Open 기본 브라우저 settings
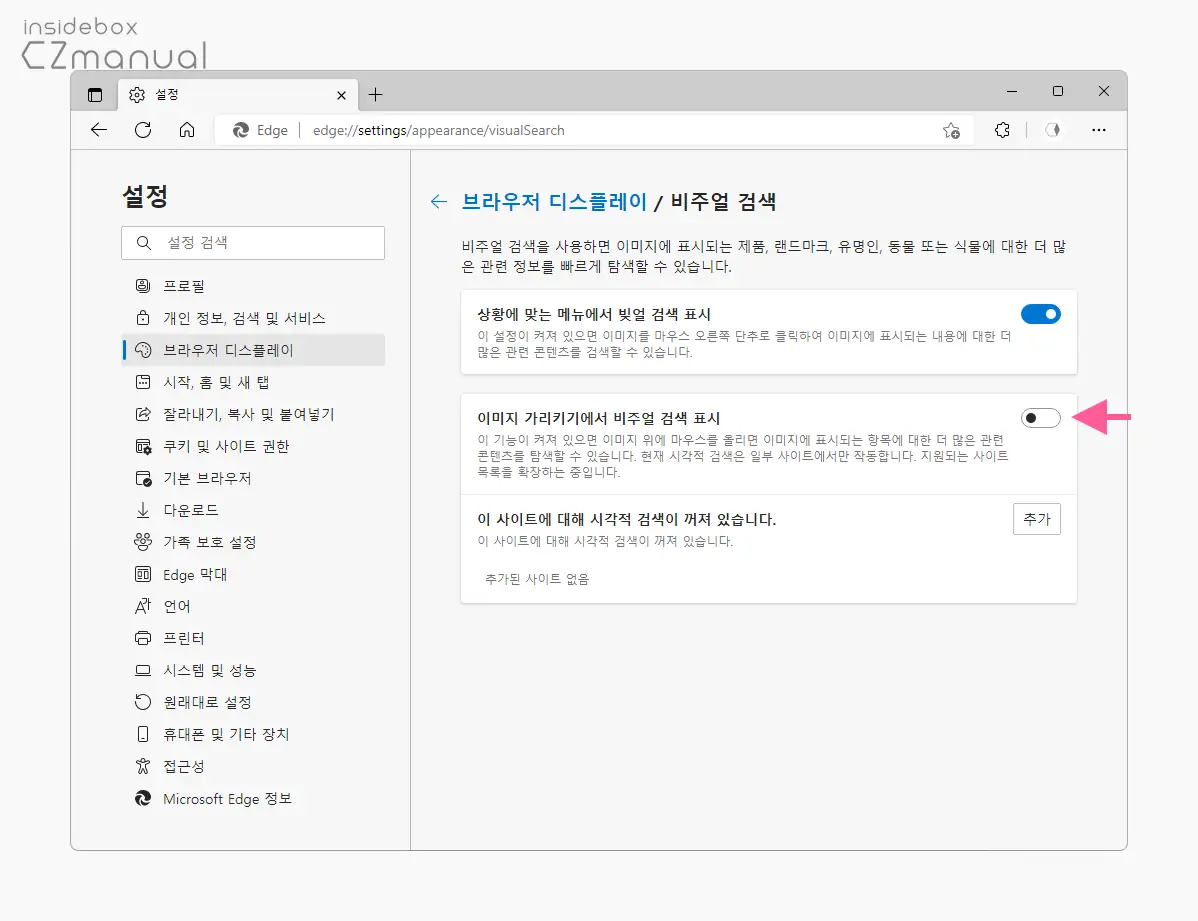This screenshot has width=1198, height=921. point(253,478)
